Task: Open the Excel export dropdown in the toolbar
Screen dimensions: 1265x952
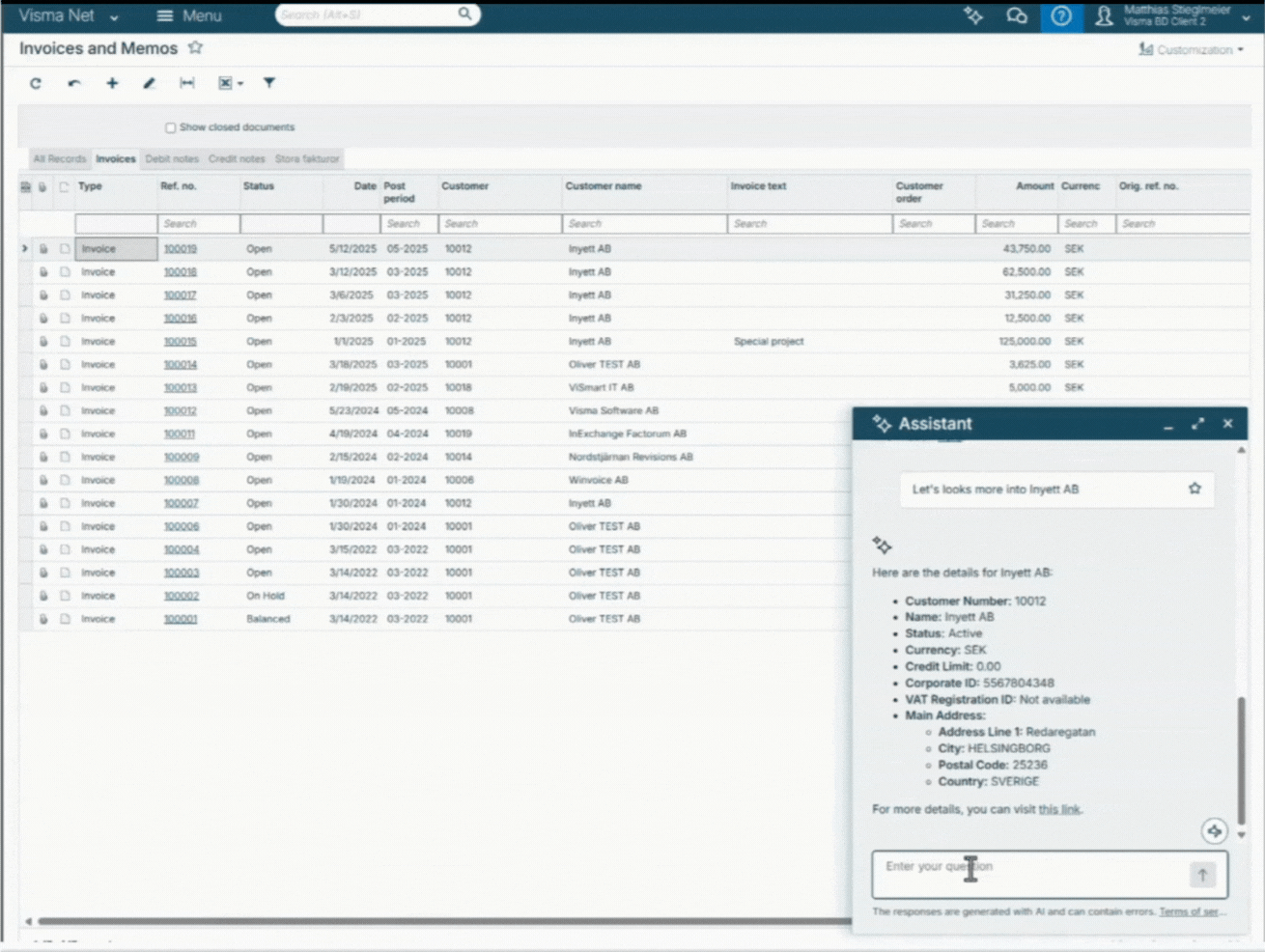Action: tap(230, 84)
